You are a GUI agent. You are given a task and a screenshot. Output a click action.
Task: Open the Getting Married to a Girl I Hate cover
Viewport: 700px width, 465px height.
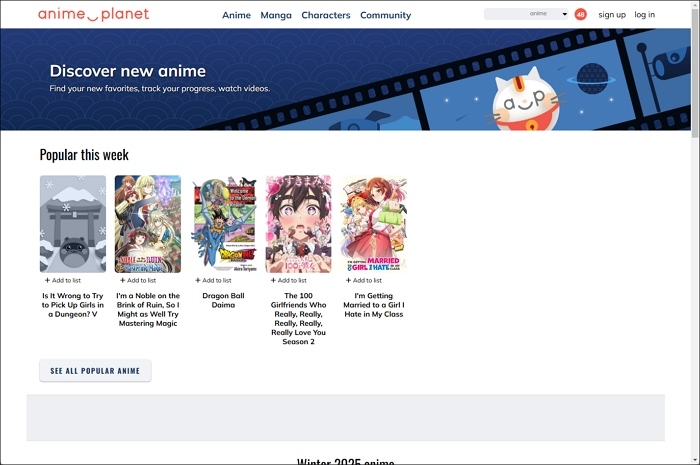374,224
